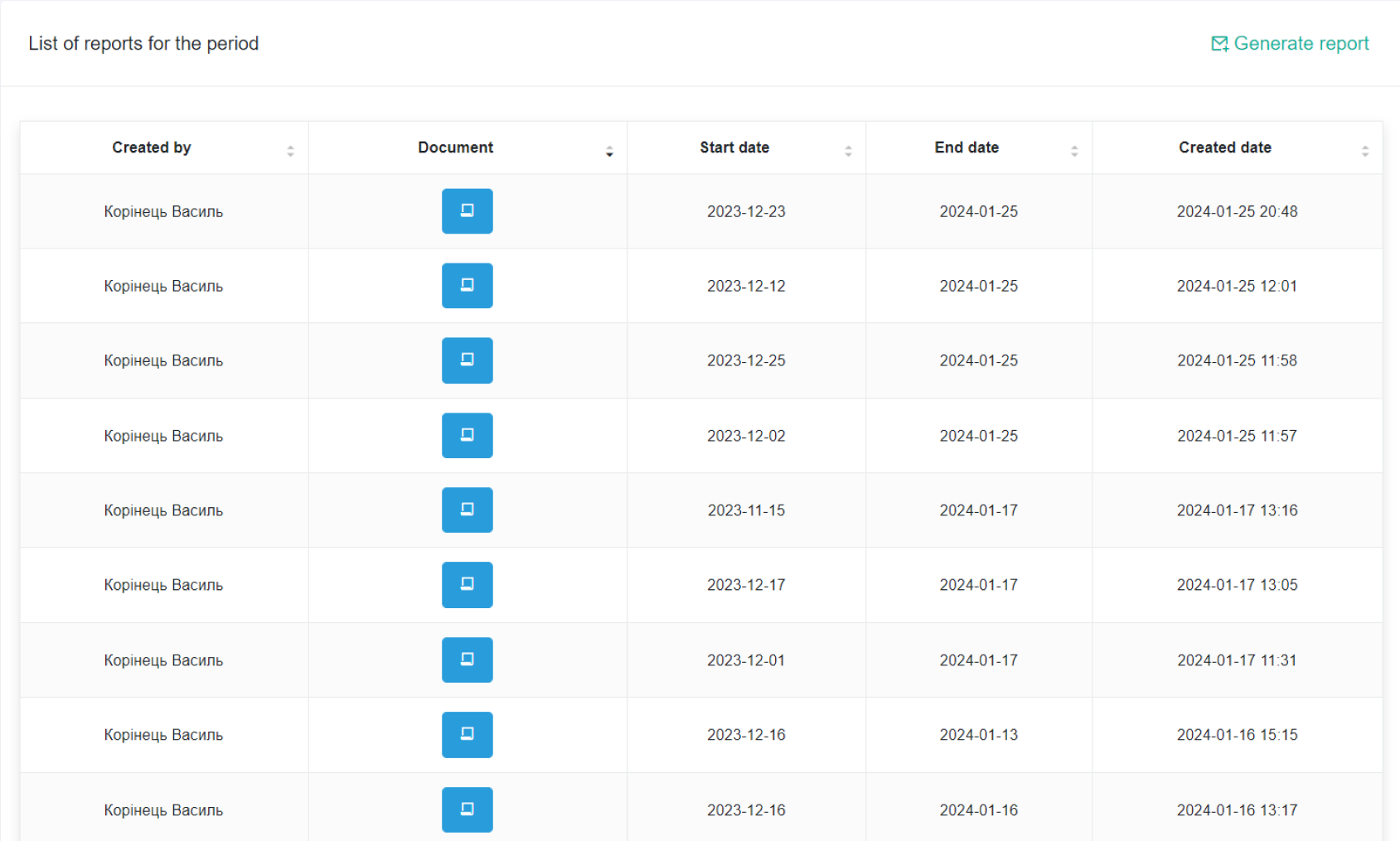Open document for report starting 2023-12-17
Image resolution: width=1400 pixels, height=841 pixels.
point(467,585)
